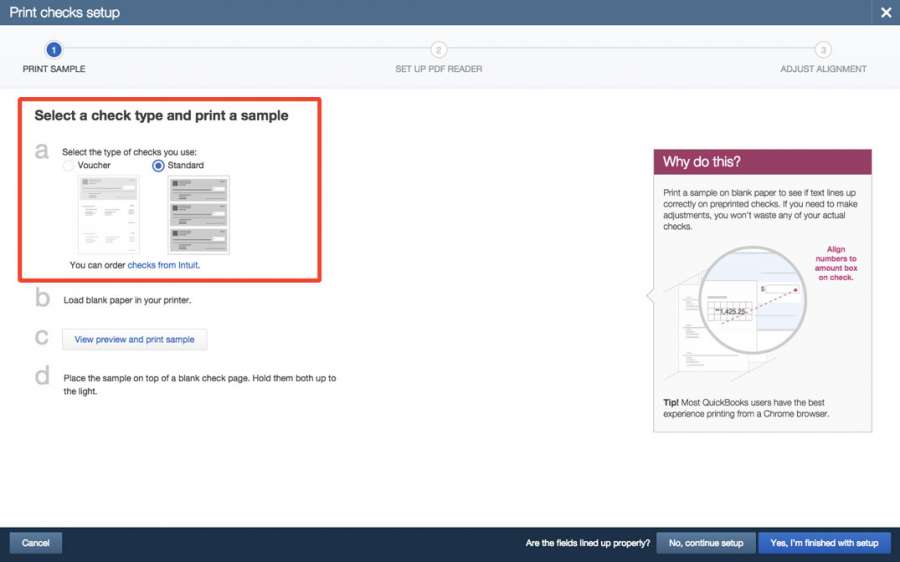Cancel the check printing setup
Image resolution: width=900 pixels, height=562 pixels.
[36, 543]
